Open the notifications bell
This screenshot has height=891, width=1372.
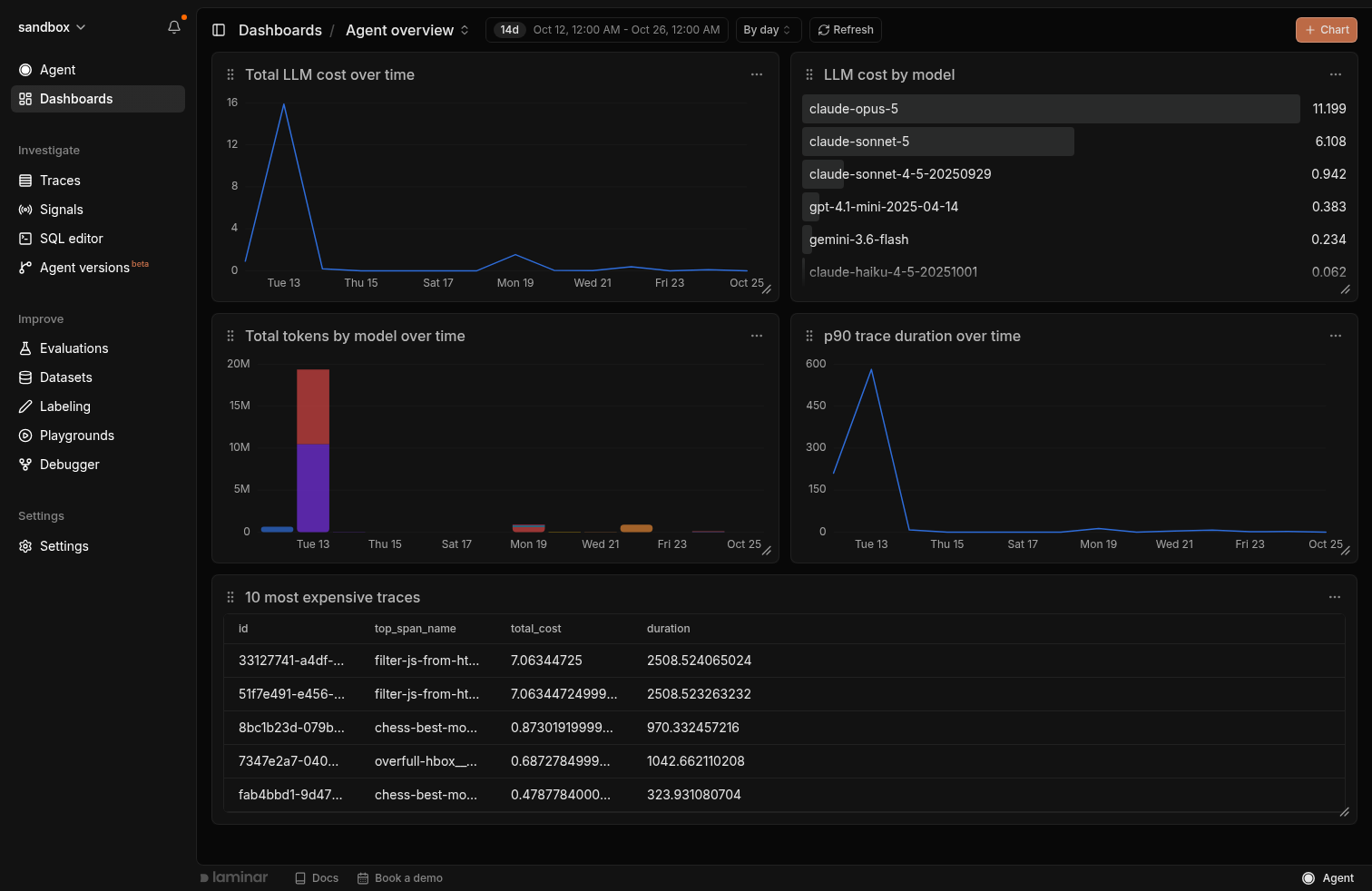(174, 27)
